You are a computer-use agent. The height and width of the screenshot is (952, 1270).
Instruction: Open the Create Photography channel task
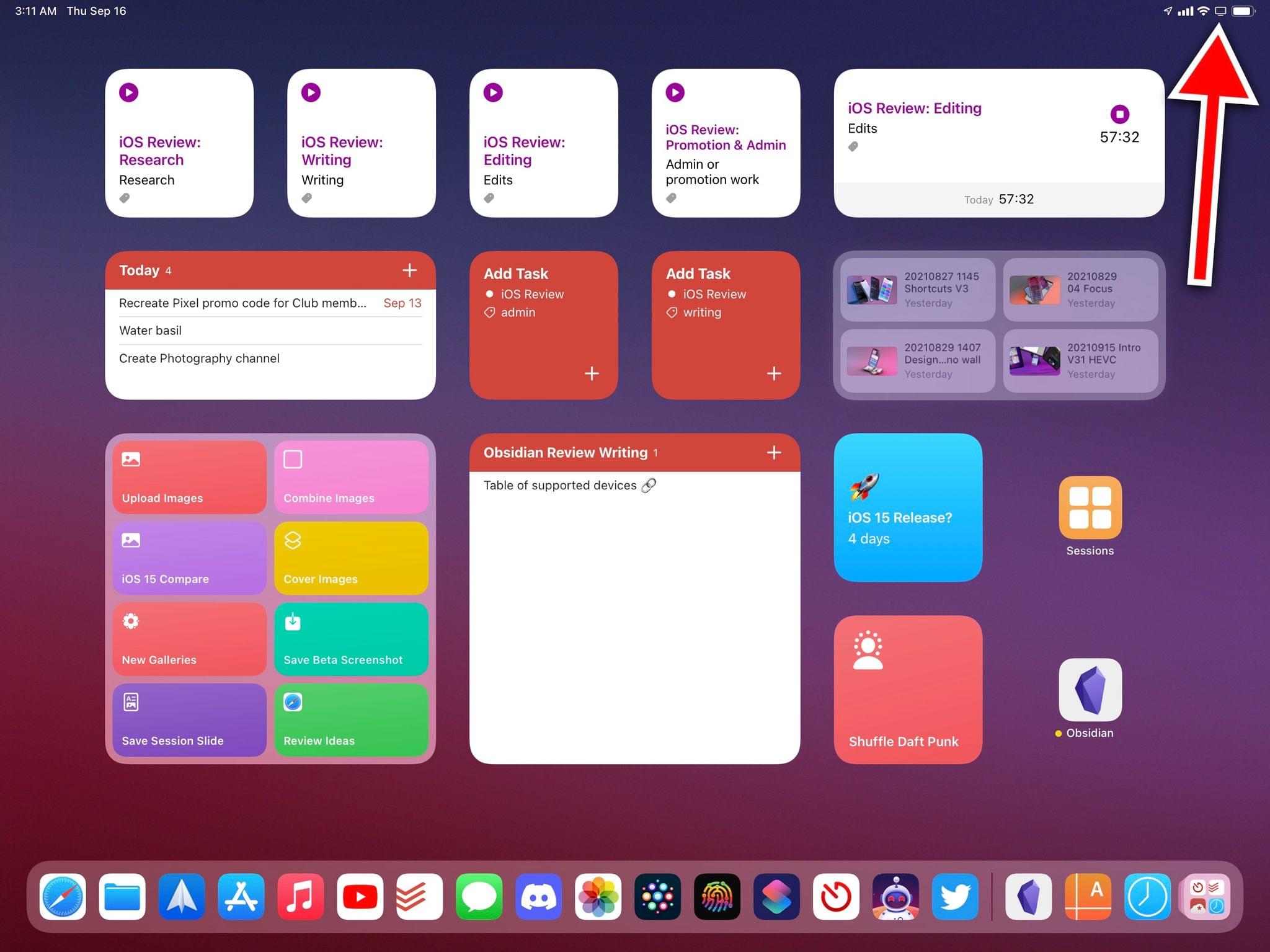point(270,358)
